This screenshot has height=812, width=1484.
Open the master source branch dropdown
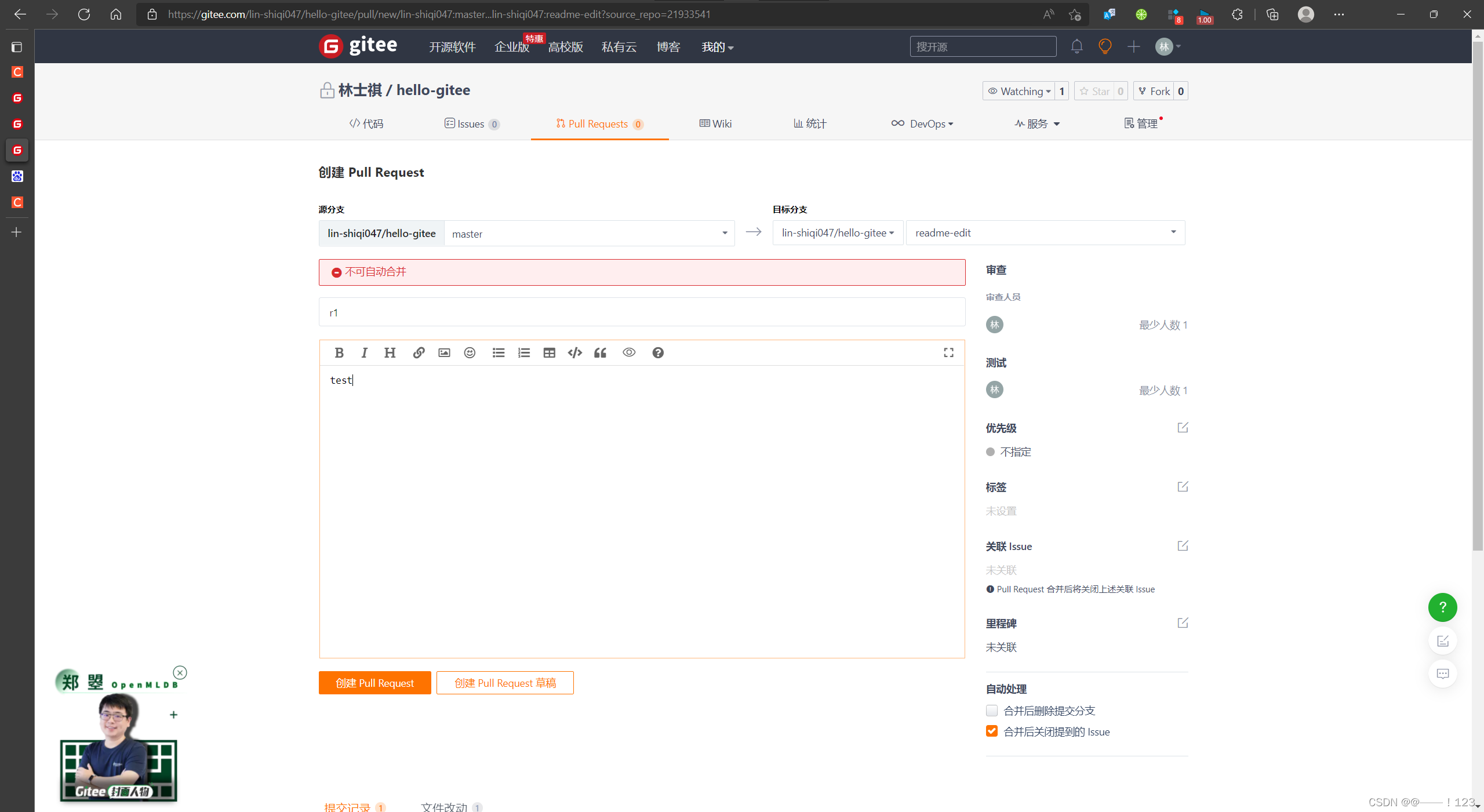coord(588,233)
